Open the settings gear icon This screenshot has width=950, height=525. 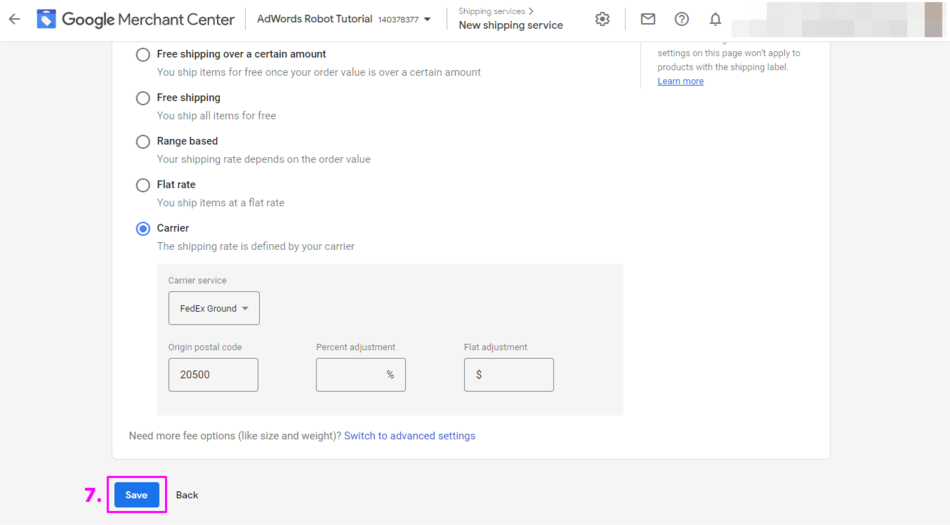[x=602, y=19]
